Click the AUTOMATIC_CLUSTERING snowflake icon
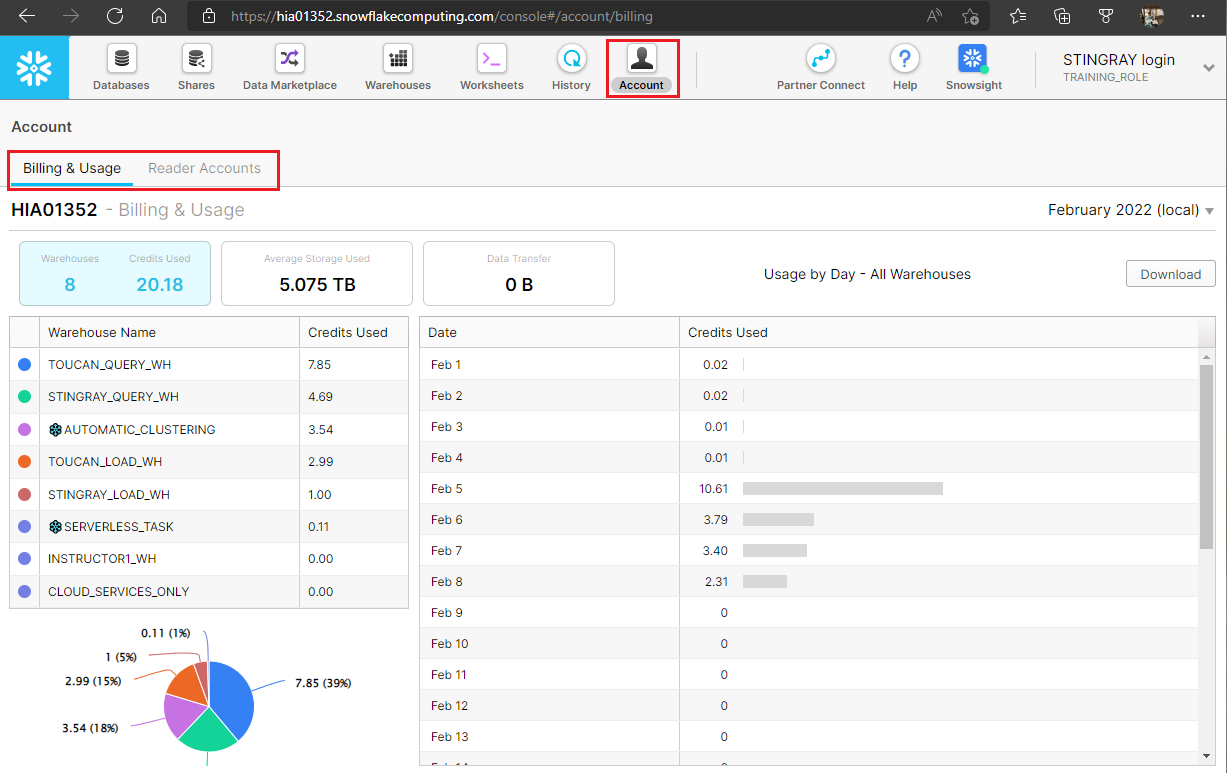This screenshot has height=773, width=1227. 56,430
